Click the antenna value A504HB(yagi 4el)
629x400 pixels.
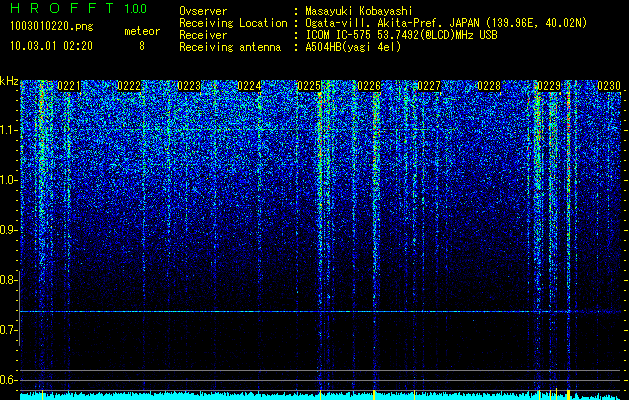353,47
